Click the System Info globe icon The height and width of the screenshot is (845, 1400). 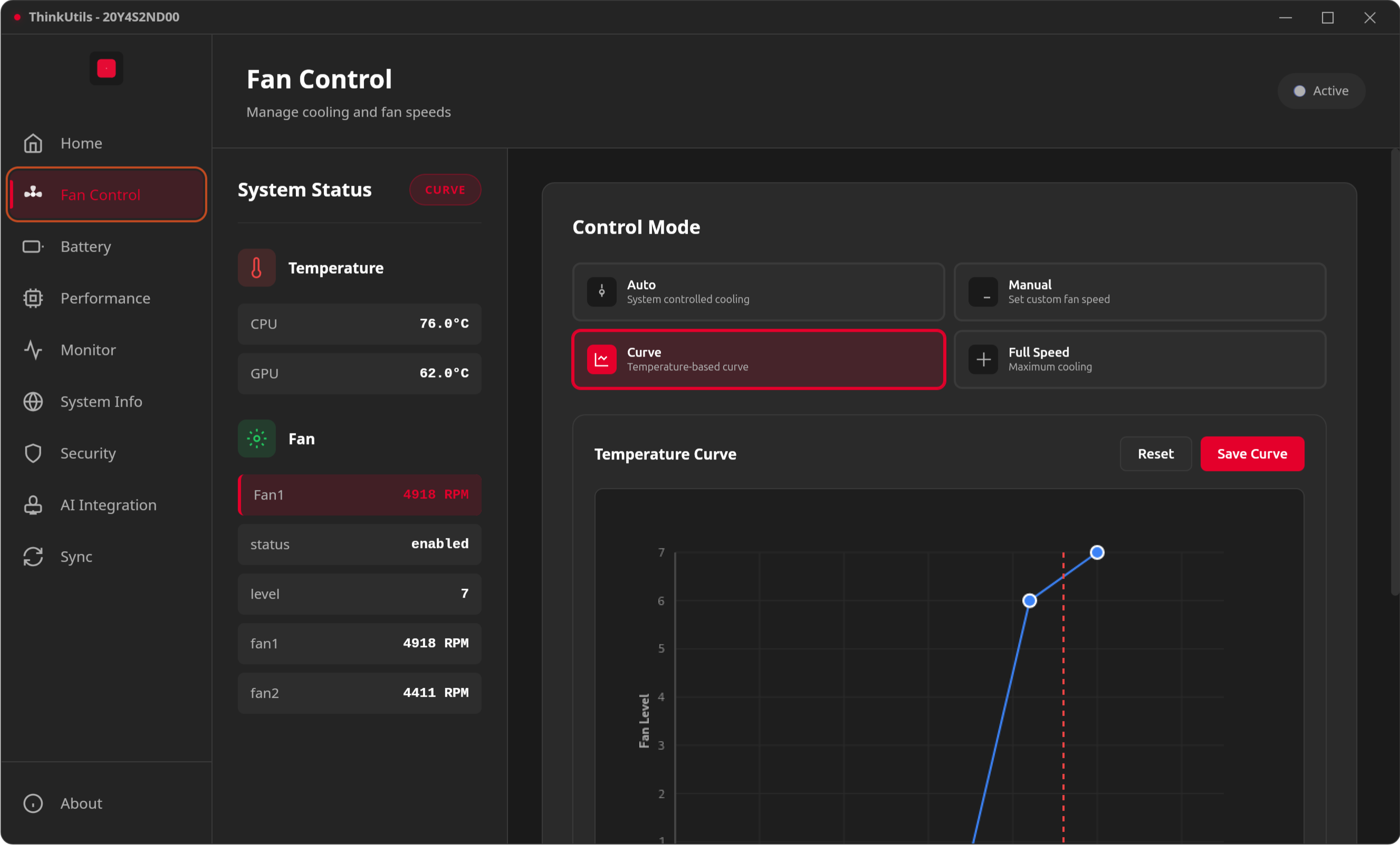(x=33, y=402)
